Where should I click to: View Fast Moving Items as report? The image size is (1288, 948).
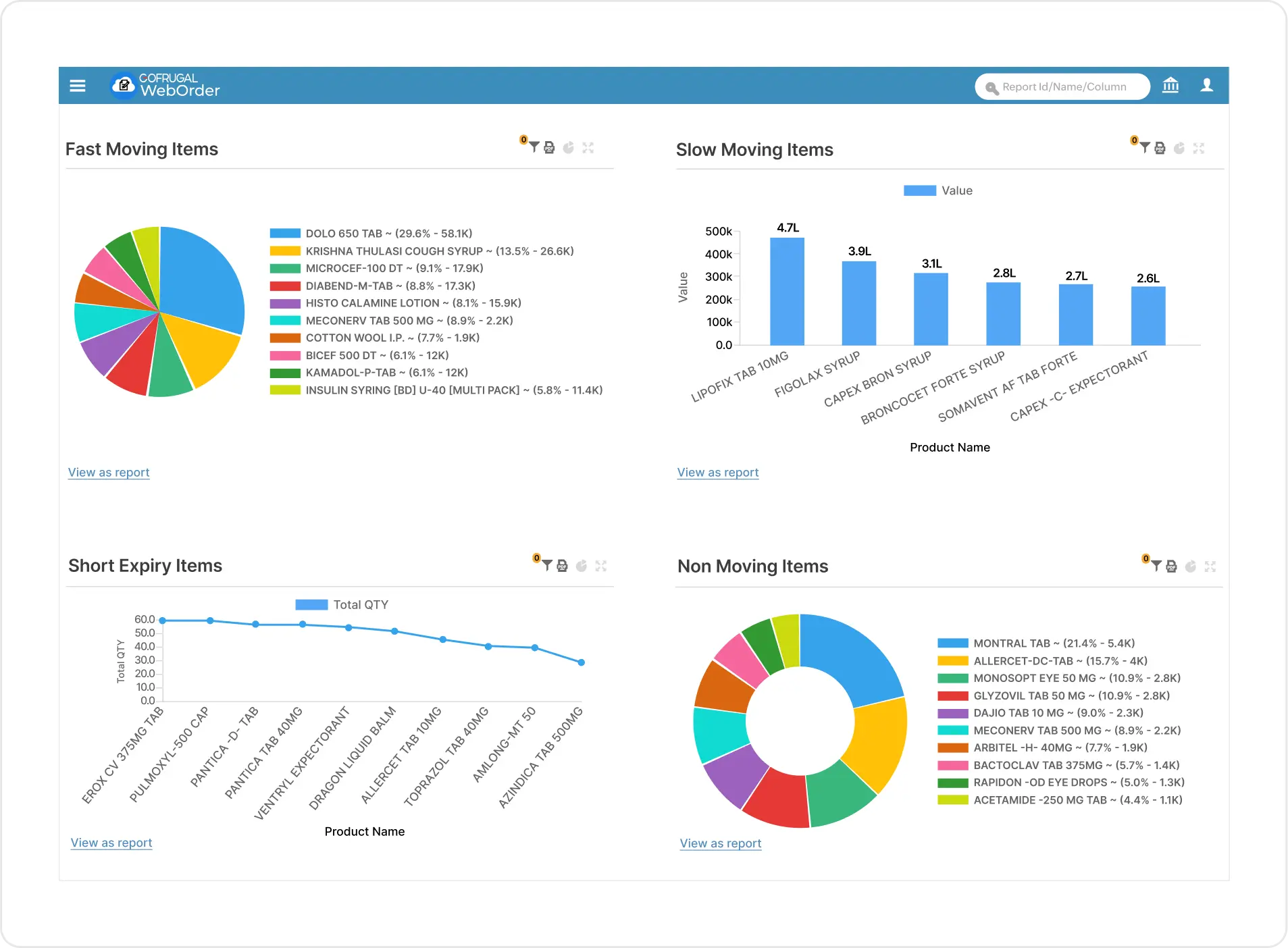click(x=108, y=472)
